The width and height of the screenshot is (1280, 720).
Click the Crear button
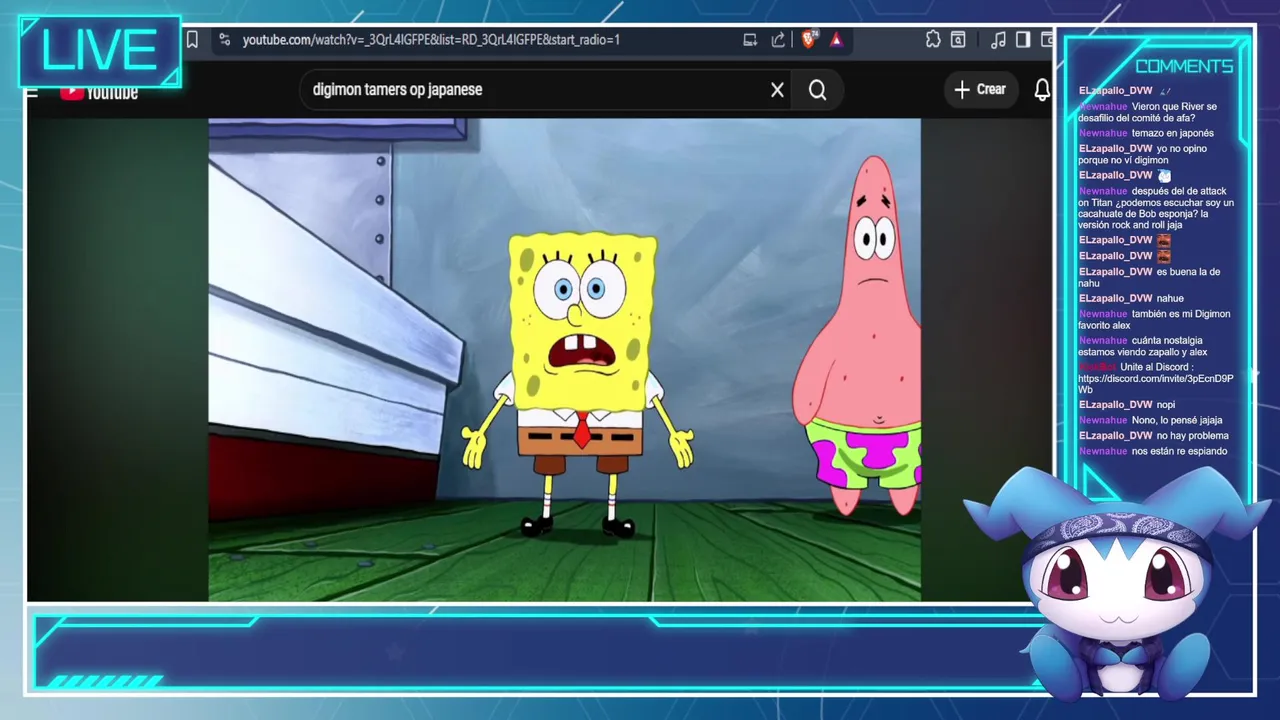click(x=980, y=90)
